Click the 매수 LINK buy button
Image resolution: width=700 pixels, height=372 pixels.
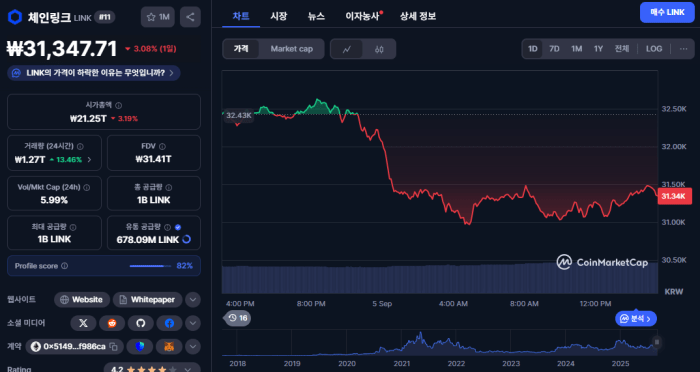pos(667,13)
